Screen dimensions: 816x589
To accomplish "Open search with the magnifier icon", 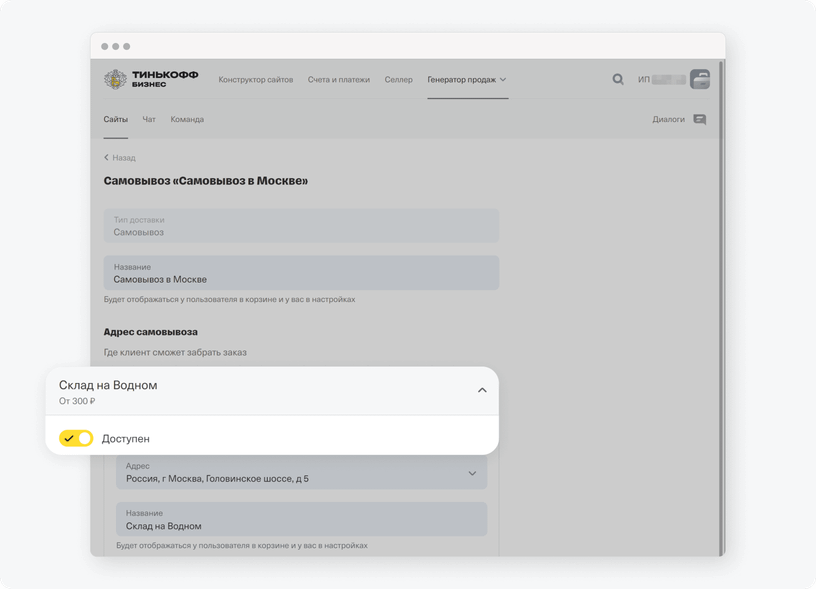I will coord(618,79).
